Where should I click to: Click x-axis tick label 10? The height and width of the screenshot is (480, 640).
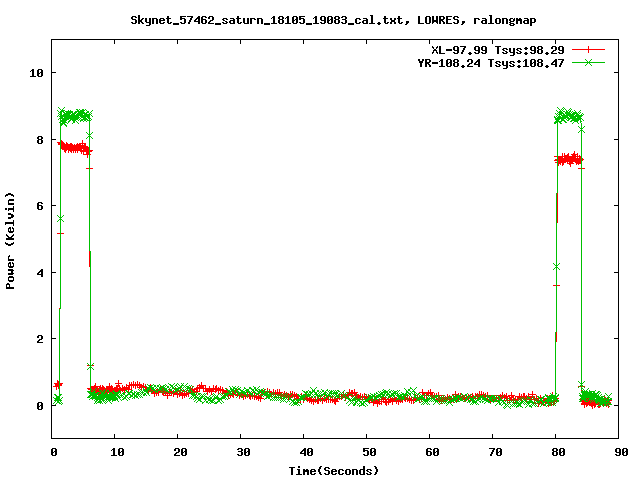(x=117, y=452)
